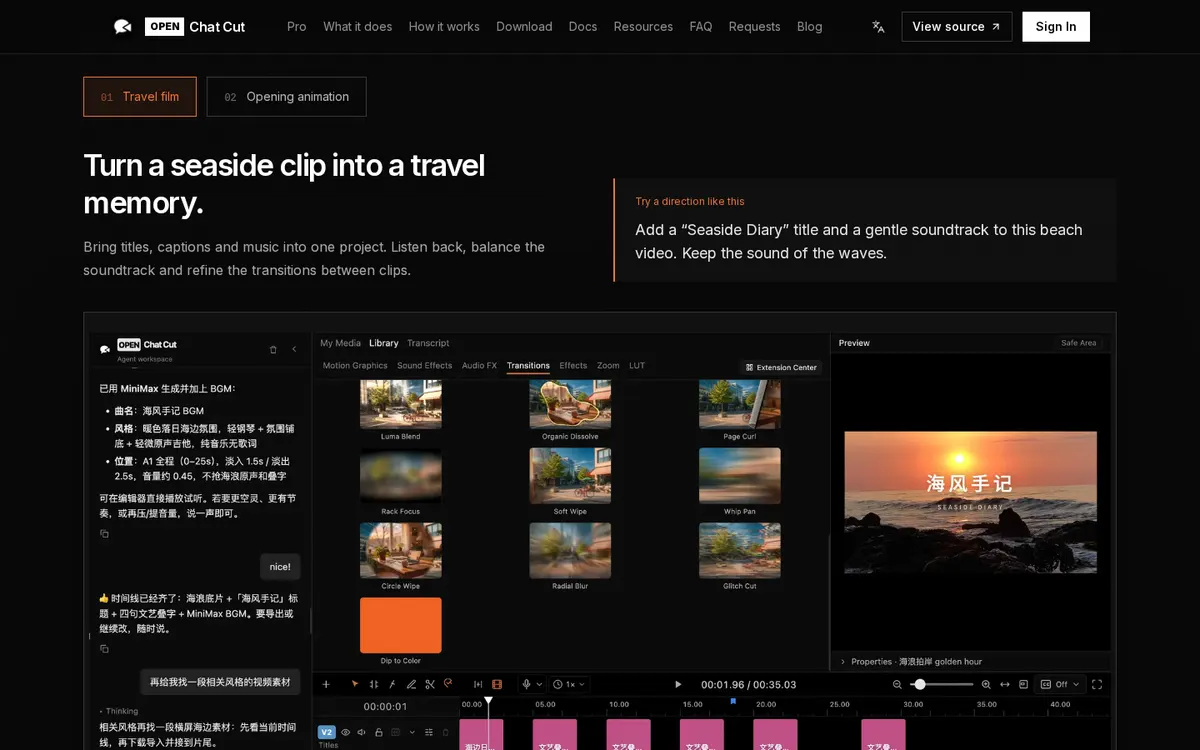Select the scissors cut tool
The image size is (1200, 750).
pos(430,684)
